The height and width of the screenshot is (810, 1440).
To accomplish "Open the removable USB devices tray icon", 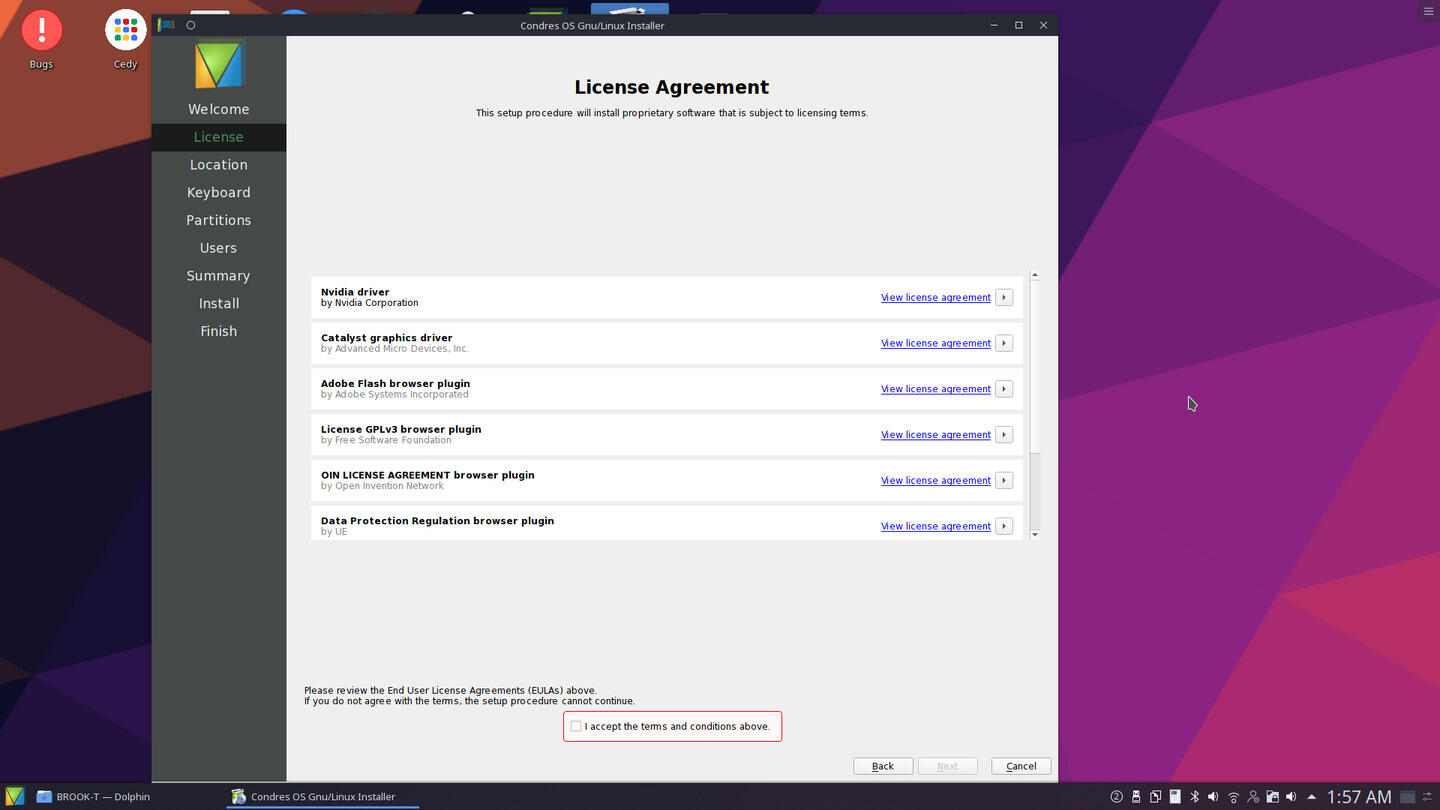I will 1136,797.
